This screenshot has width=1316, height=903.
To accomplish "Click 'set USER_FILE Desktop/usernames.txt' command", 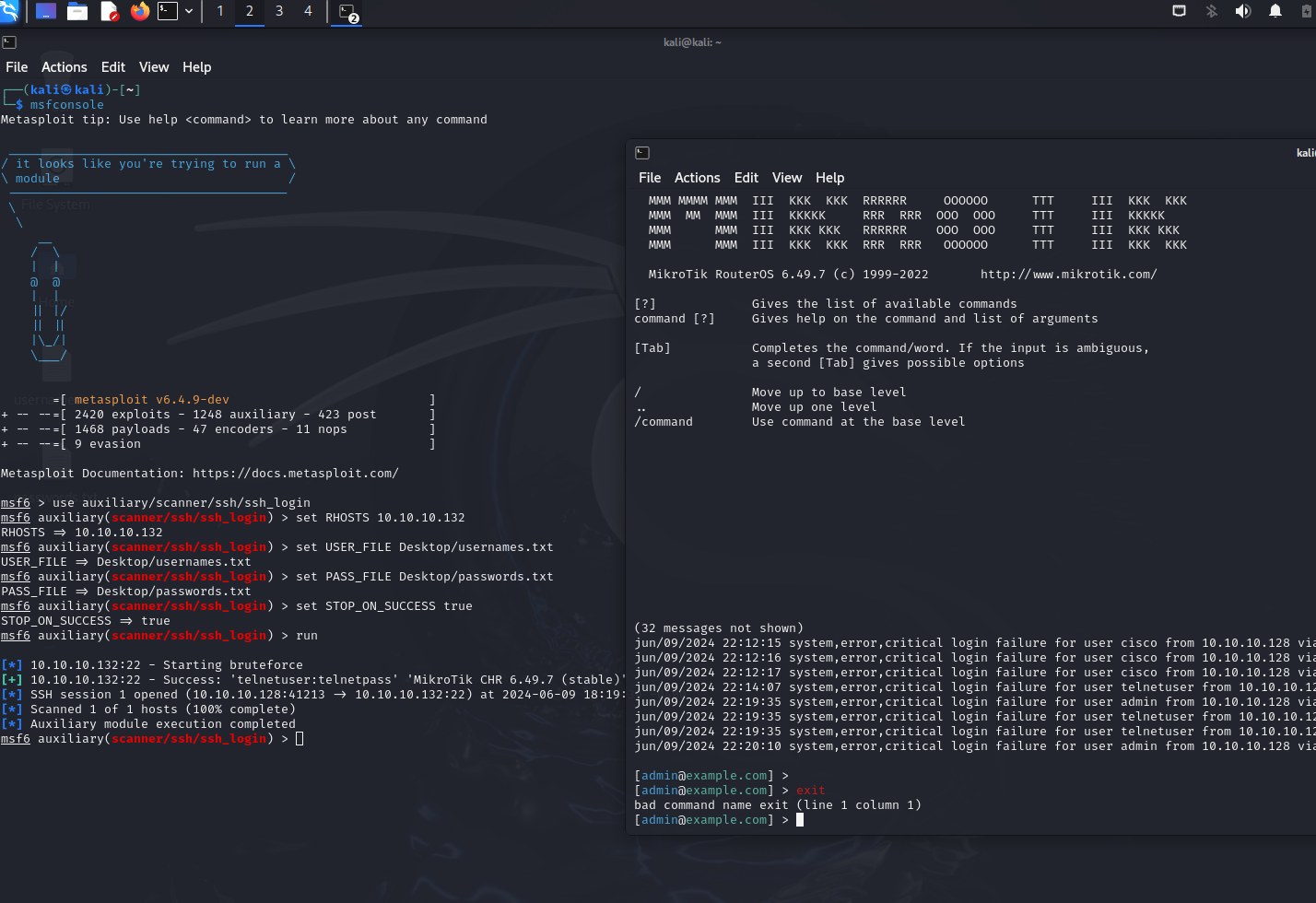I will pyautogui.click(x=425, y=547).
